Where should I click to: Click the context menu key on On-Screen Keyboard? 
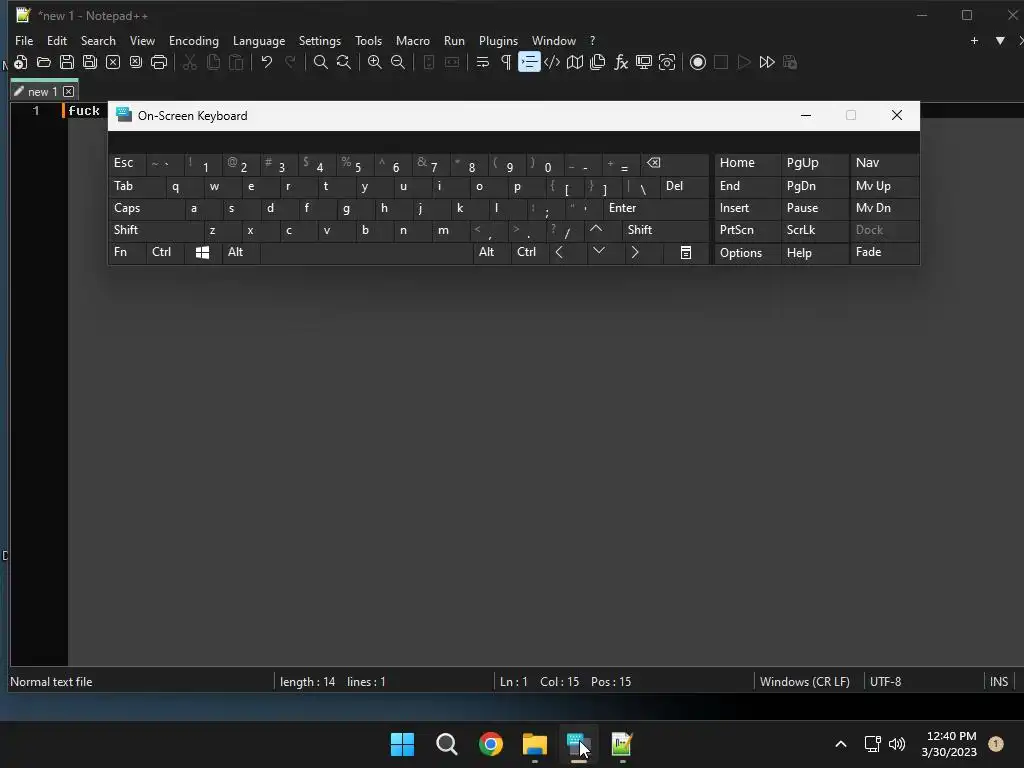(x=686, y=252)
